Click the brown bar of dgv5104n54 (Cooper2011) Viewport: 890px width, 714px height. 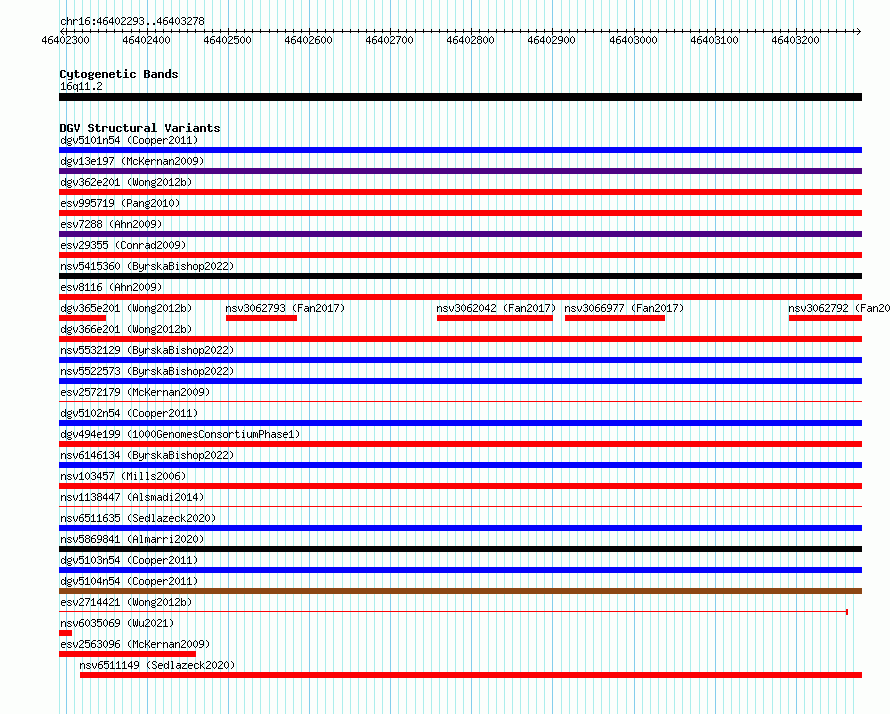click(x=460, y=591)
